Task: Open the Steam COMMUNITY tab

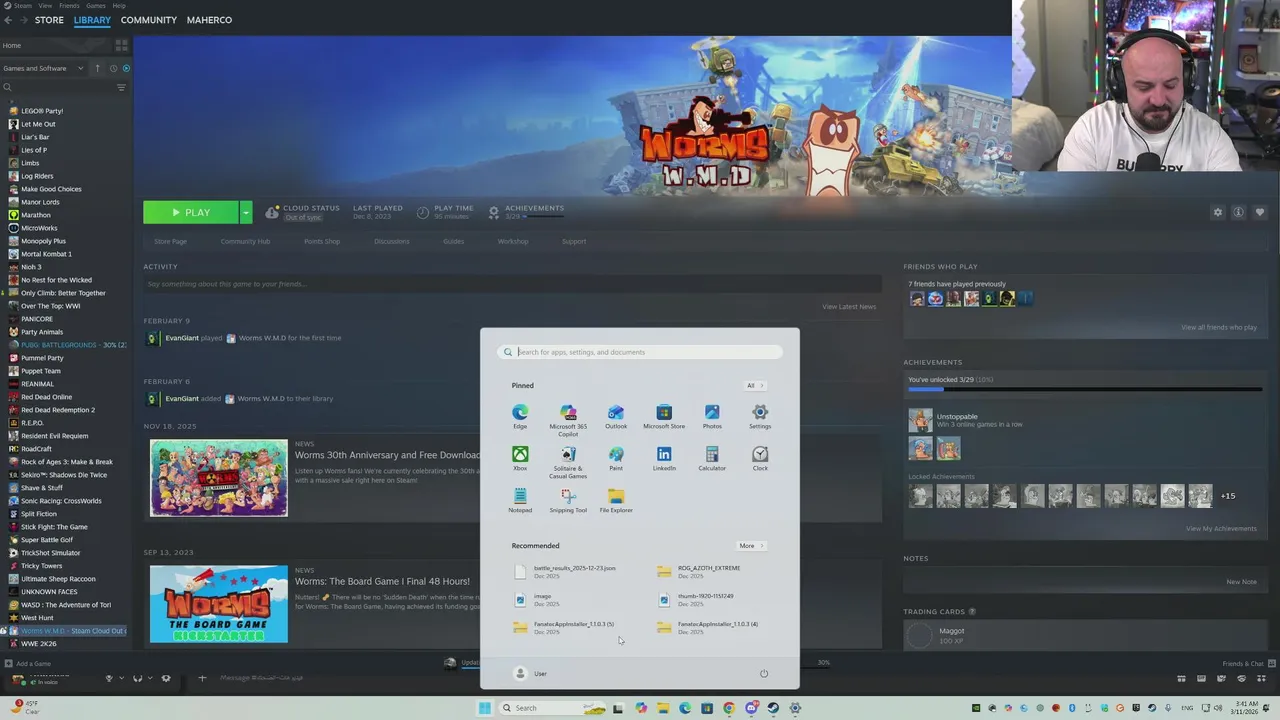Action: tap(148, 20)
